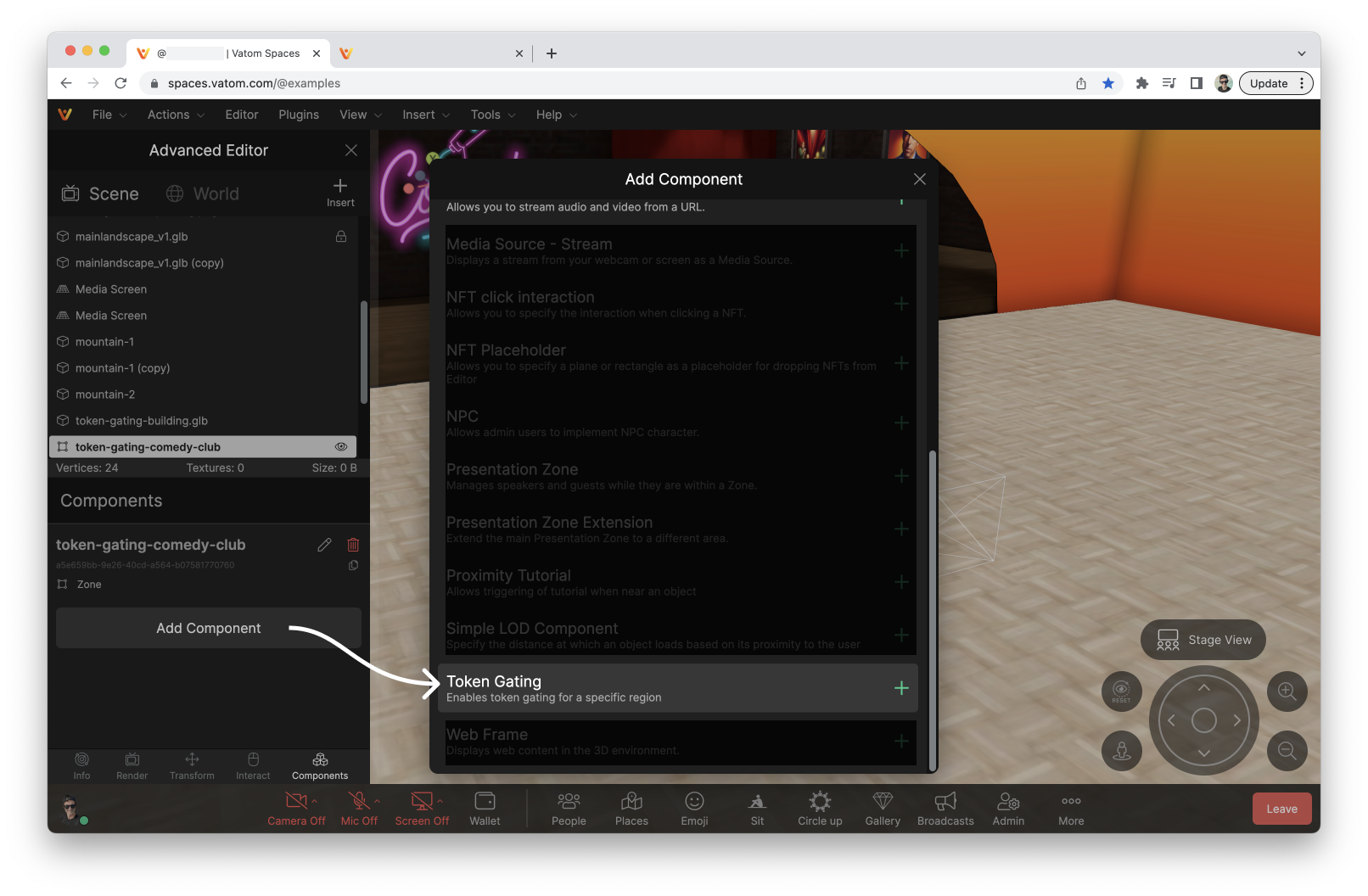Open the Wallet icon in the bottom bar
Viewport: 1368px width, 896px height.
pos(485,809)
